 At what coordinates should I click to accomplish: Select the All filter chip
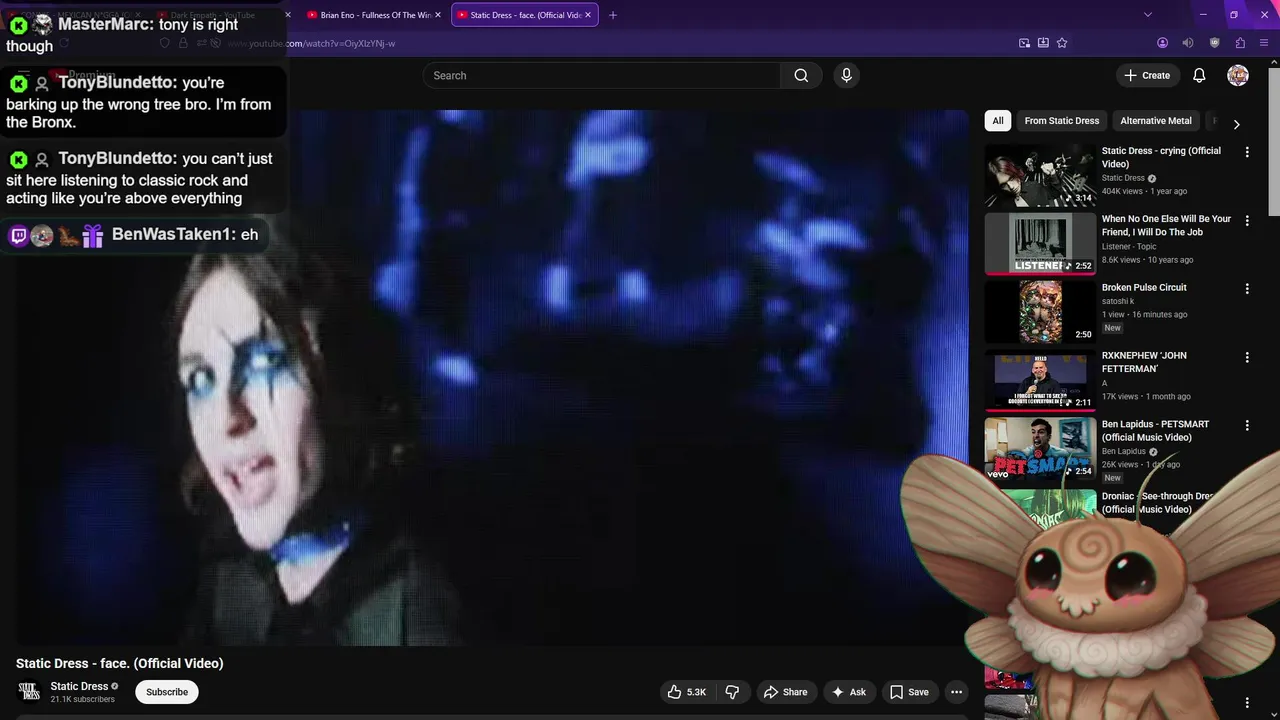tap(997, 120)
